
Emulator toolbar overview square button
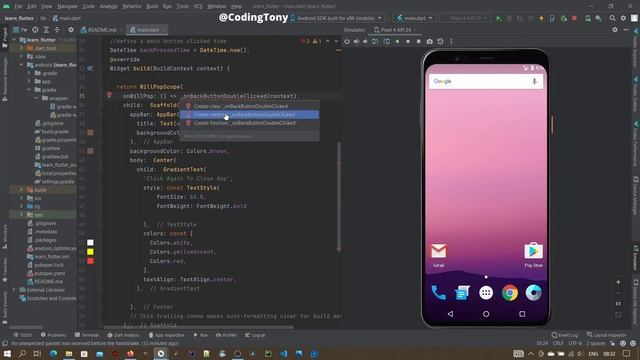click(418, 42)
